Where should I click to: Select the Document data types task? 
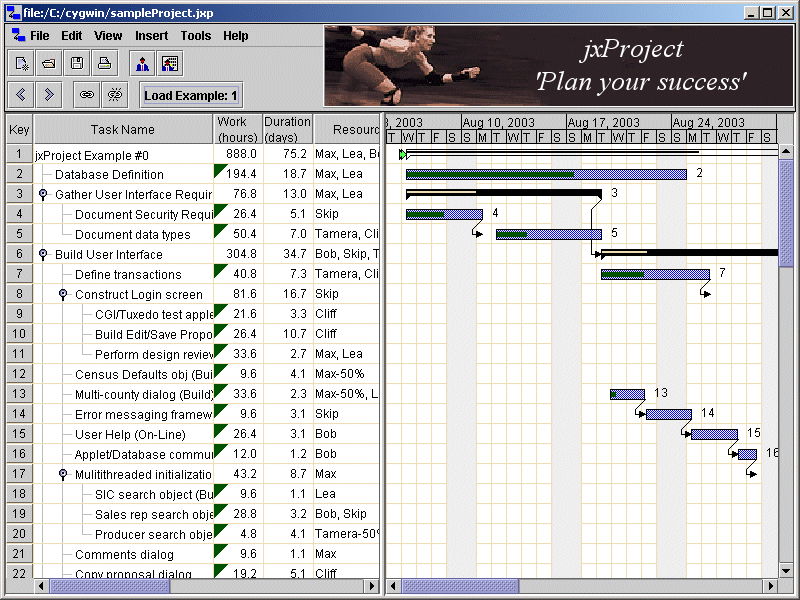click(133, 234)
